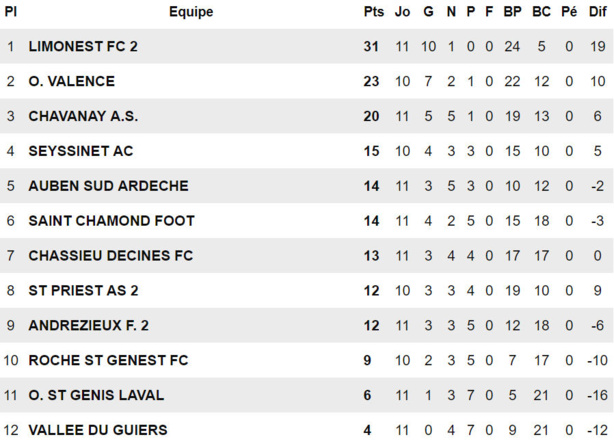Click the Jo column header
The image size is (614, 448).
point(402,12)
